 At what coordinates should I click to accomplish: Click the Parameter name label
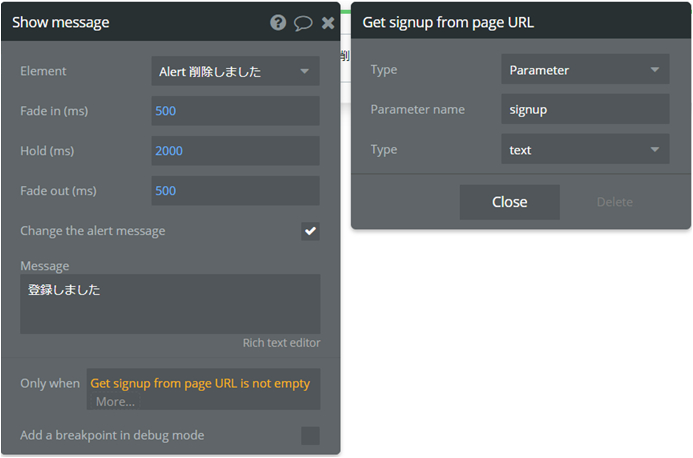pos(418,109)
